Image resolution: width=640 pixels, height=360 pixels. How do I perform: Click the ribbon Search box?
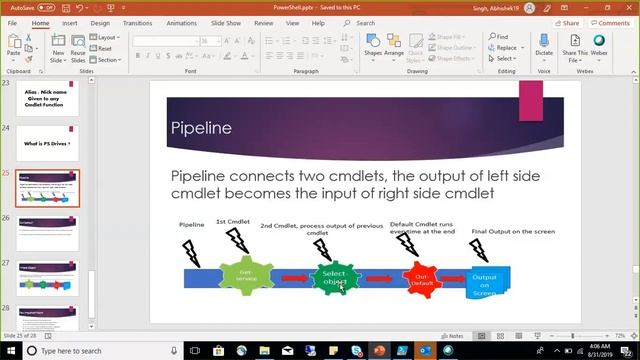[364, 23]
